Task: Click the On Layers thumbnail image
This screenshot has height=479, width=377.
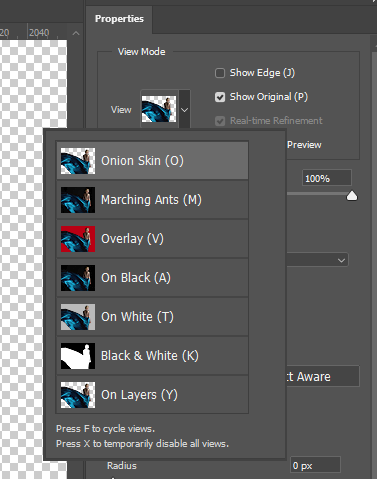Action: 78,395
